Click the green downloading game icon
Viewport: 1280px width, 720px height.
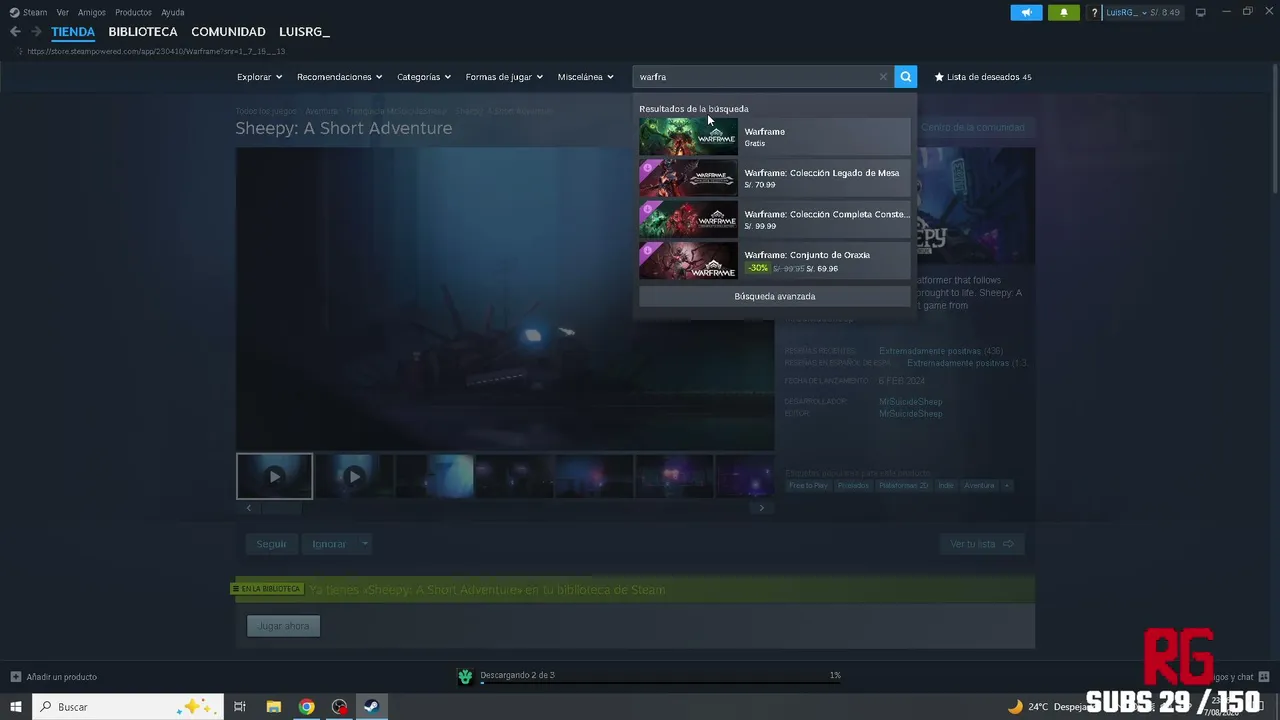tap(465, 677)
